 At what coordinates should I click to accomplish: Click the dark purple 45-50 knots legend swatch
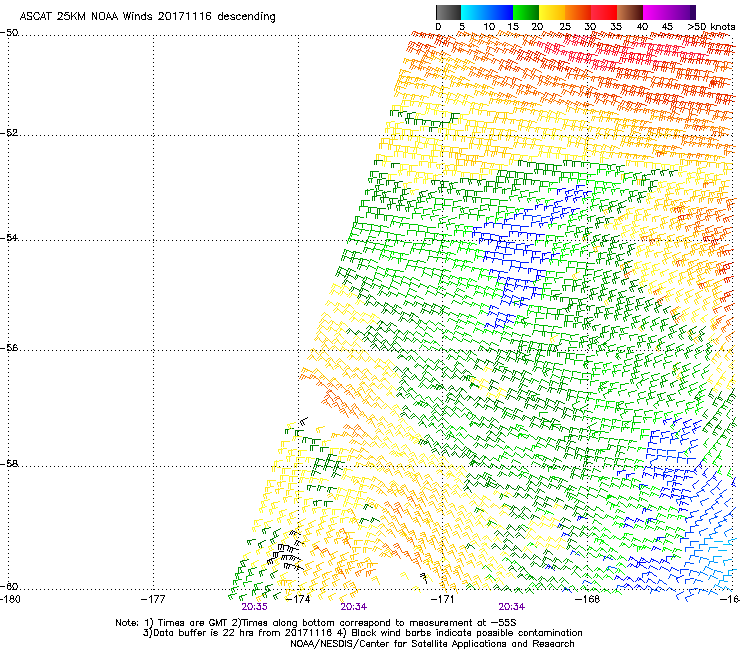tap(682, 12)
